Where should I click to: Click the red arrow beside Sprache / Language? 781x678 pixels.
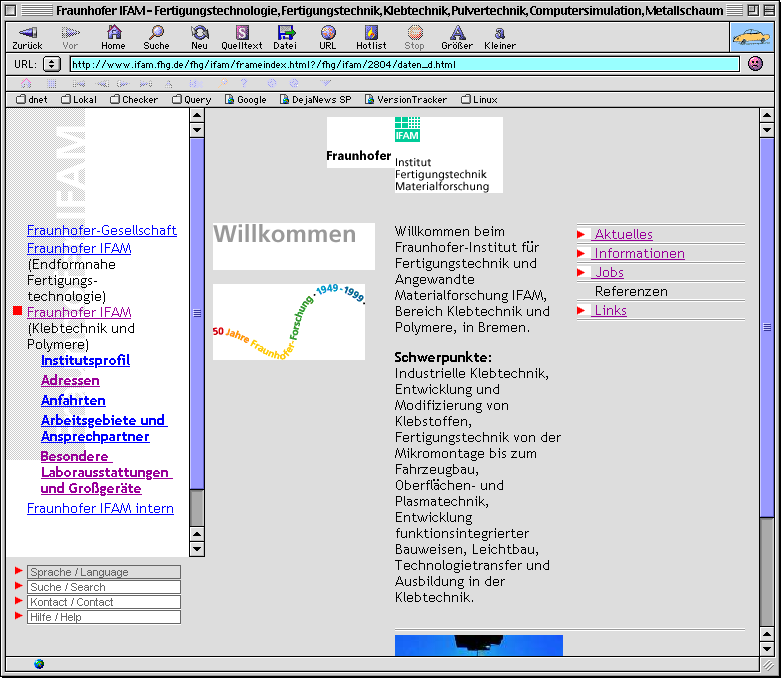[x=19, y=570]
